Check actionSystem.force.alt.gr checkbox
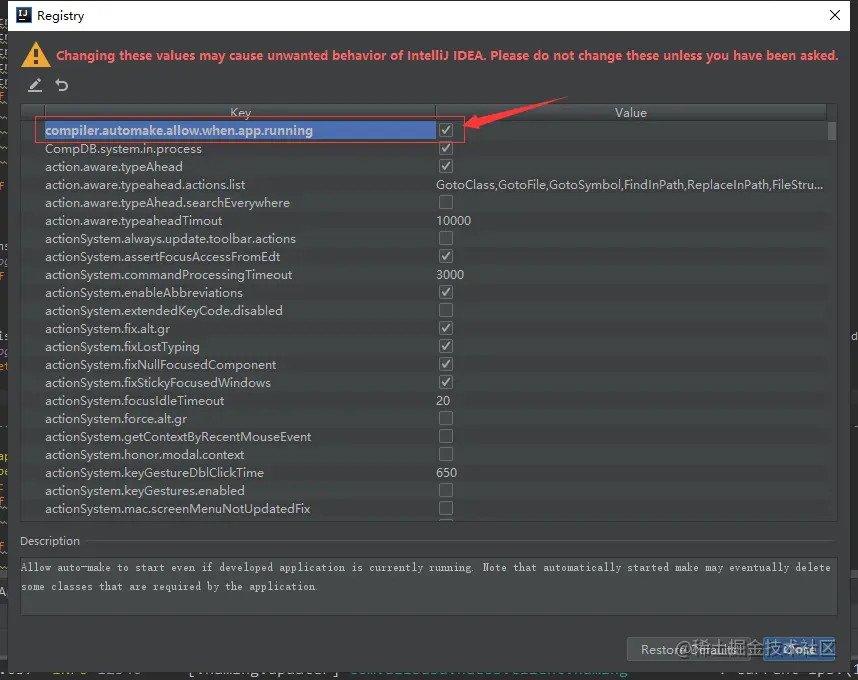The height and width of the screenshot is (680, 858). click(446, 419)
